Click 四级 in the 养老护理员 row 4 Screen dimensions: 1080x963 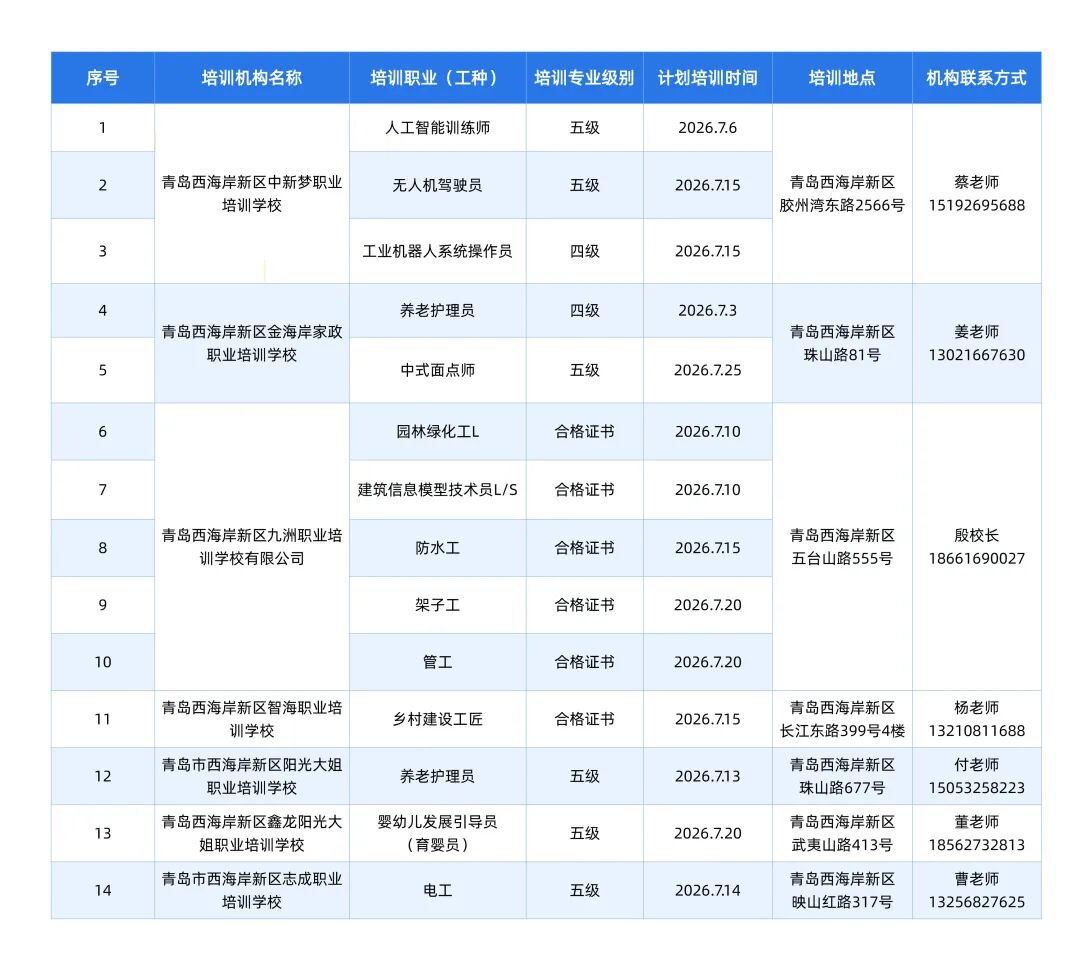pyautogui.click(x=585, y=311)
